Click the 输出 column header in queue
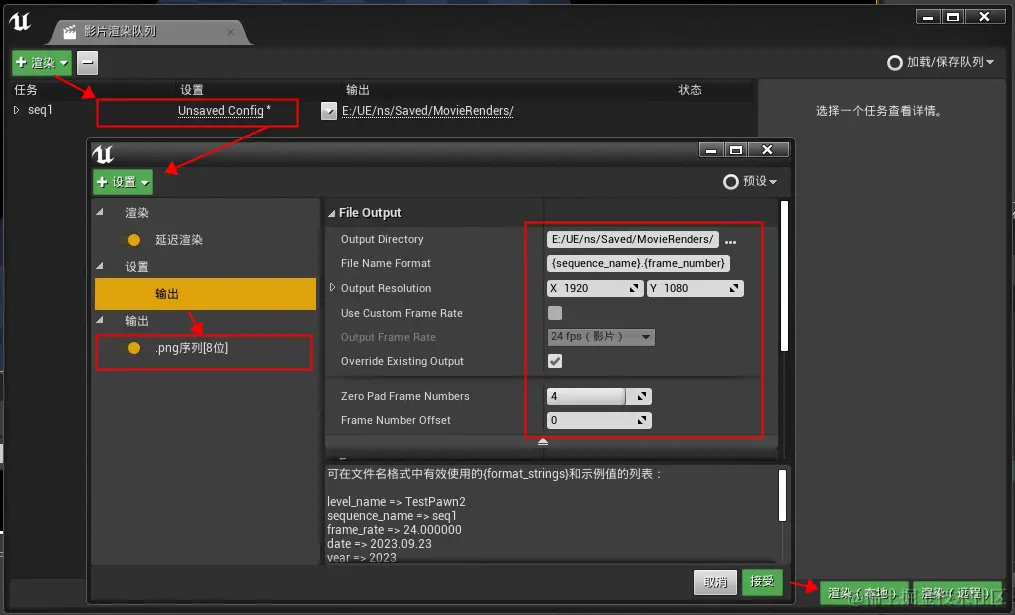The image size is (1015, 615). 357,90
